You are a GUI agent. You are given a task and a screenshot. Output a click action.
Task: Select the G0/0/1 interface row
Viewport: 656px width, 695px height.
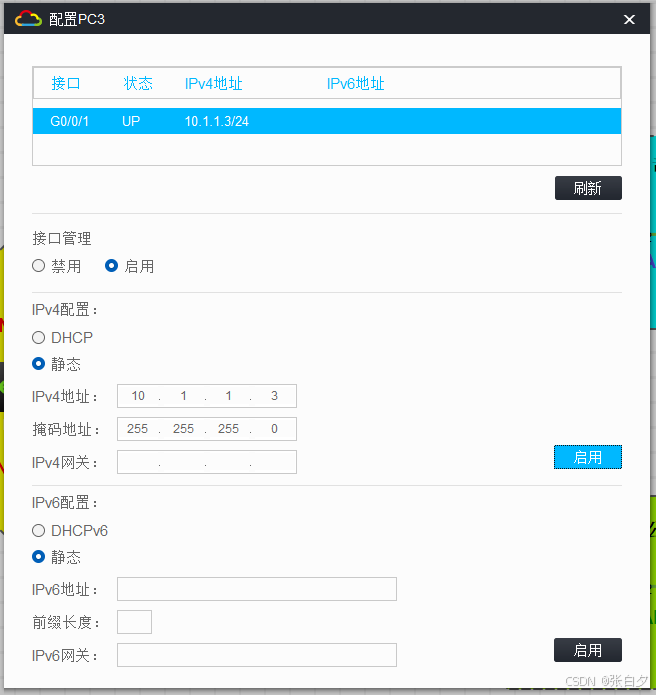tap(327, 121)
